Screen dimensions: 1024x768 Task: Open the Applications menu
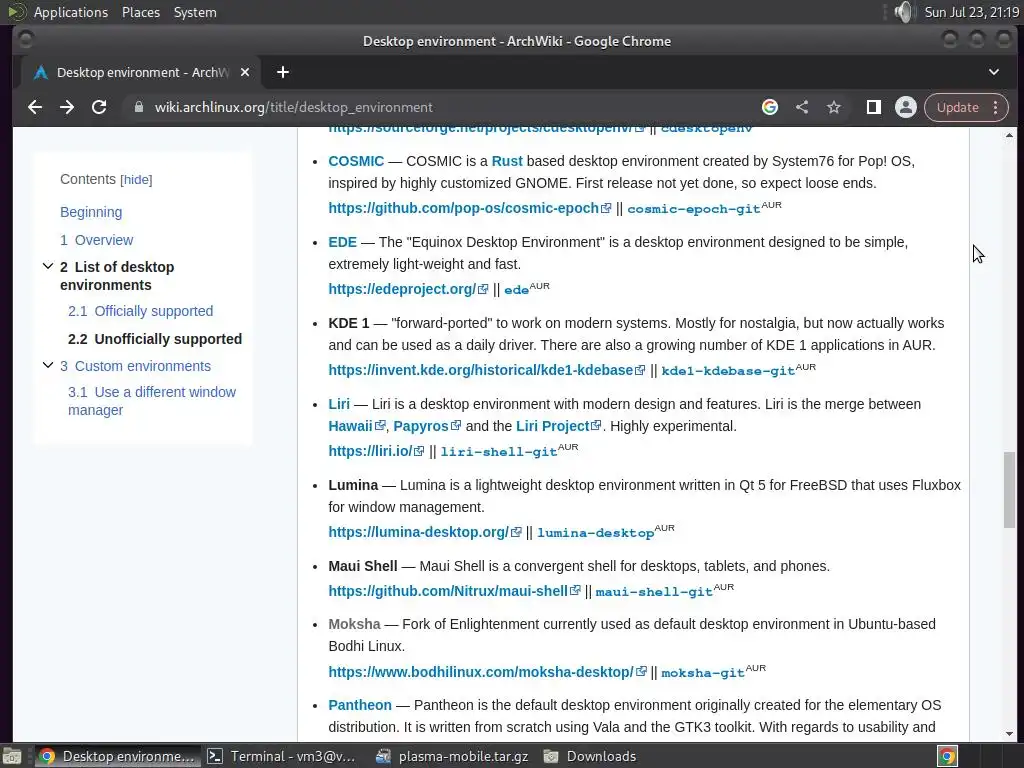point(71,12)
